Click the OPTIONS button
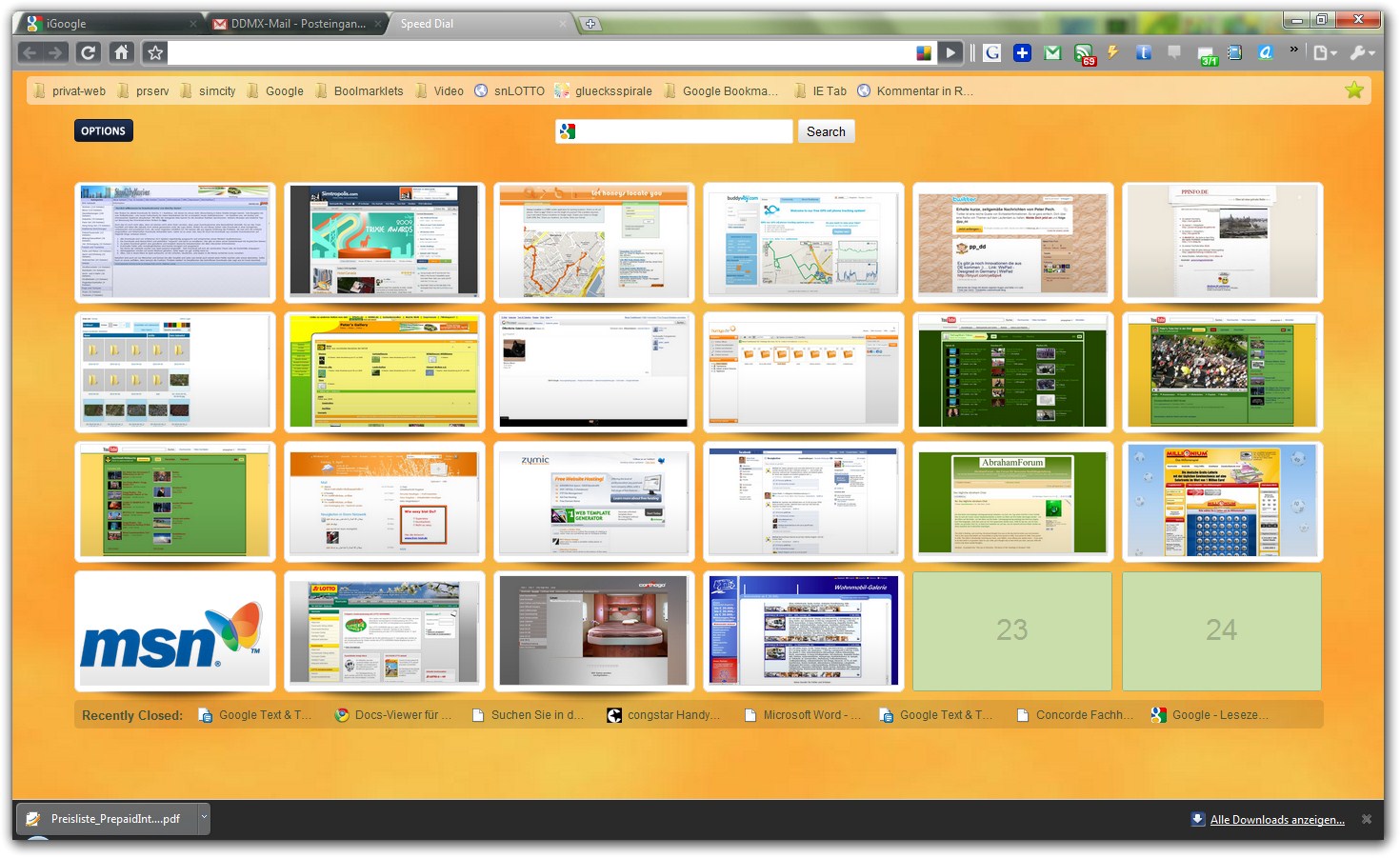The height and width of the screenshot is (858, 1400). (x=103, y=131)
